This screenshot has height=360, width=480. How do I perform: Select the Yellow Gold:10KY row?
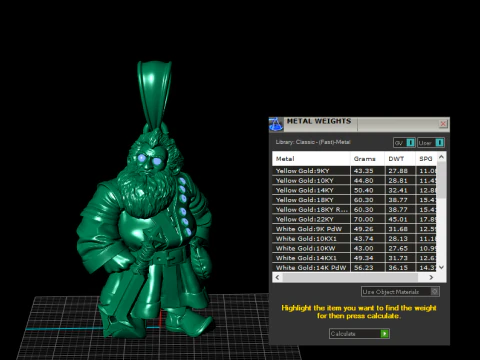coord(354,180)
